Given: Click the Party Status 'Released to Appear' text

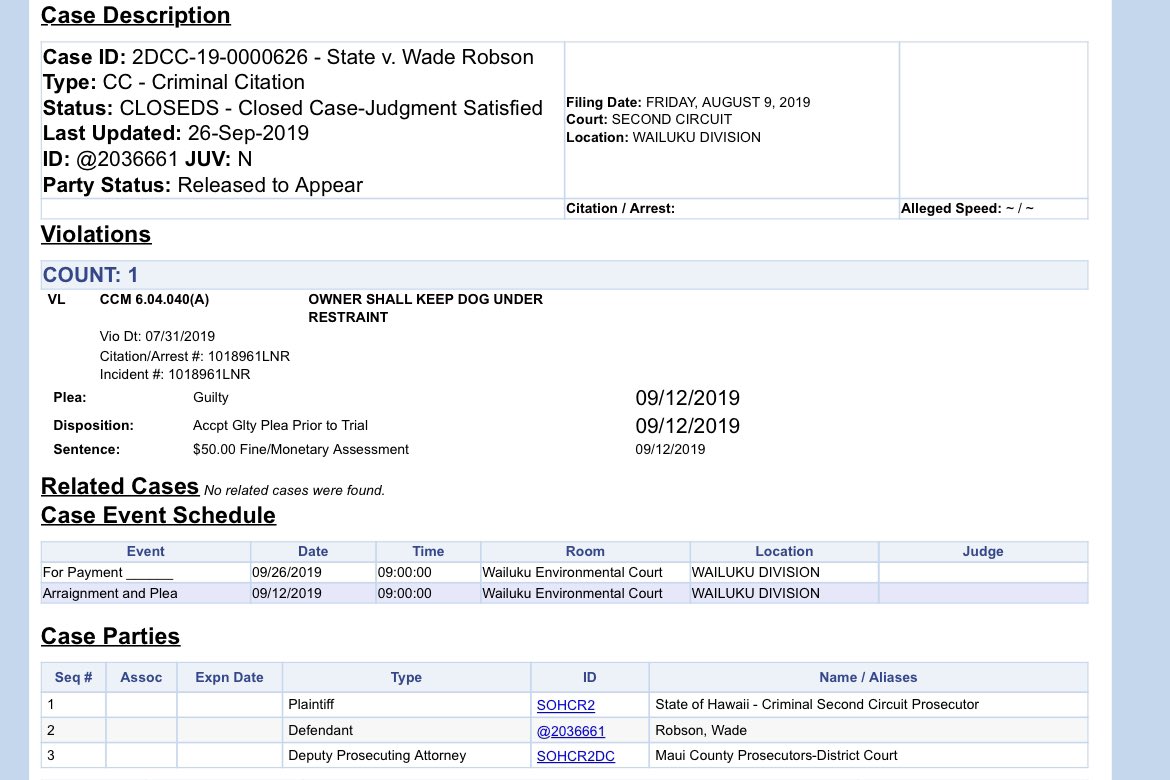Looking at the screenshot, I should pyautogui.click(x=202, y=185).
